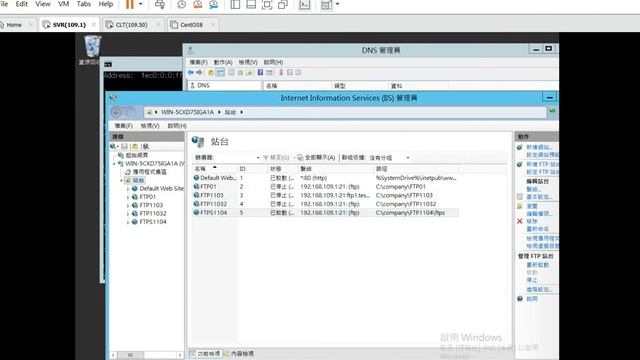Viewport: 640px width, 360px height.
Task: Open 動作(A) menu in DNS manager
Action: pyautogui.click(x=223, y=62)
